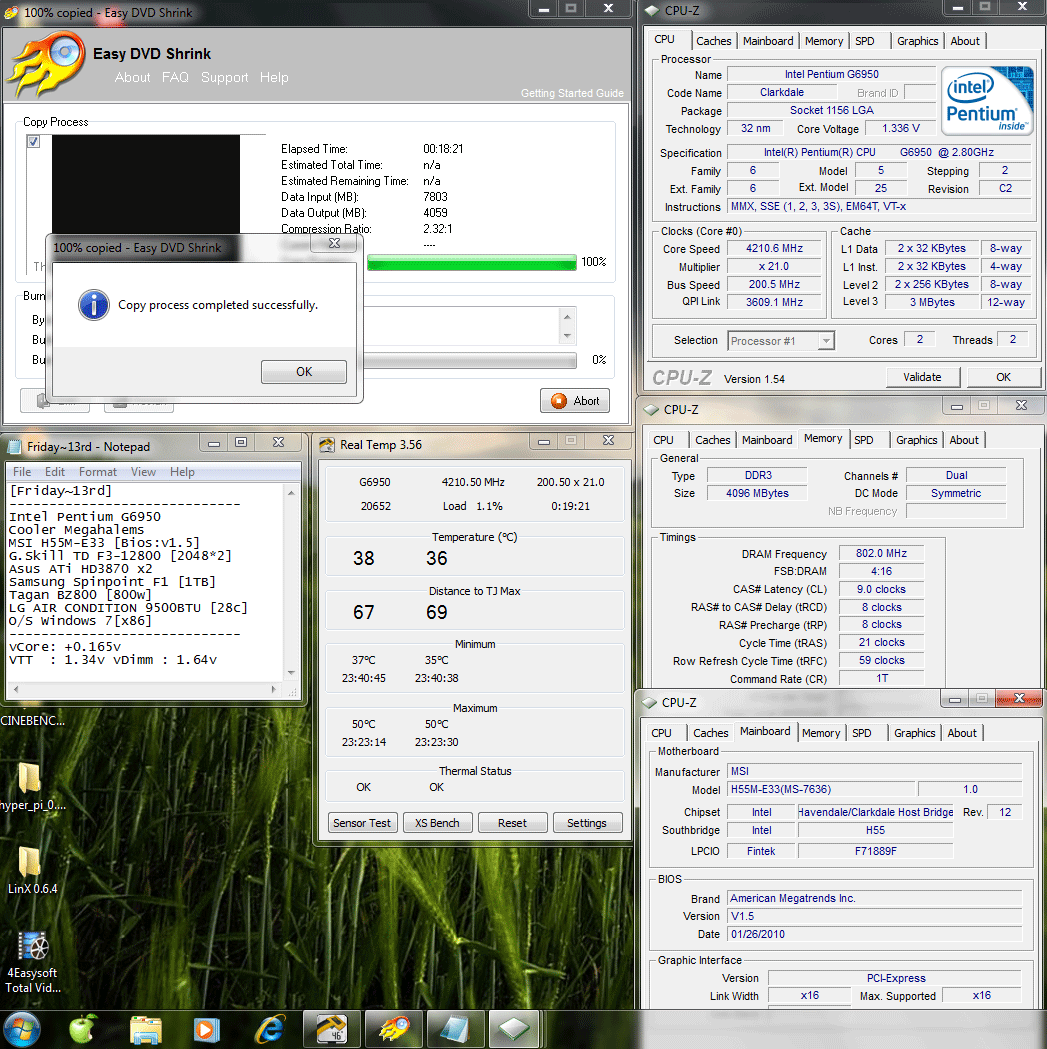
Task: Select the Core Speed value 4210.6 MHz
Action: click(774, 249)
